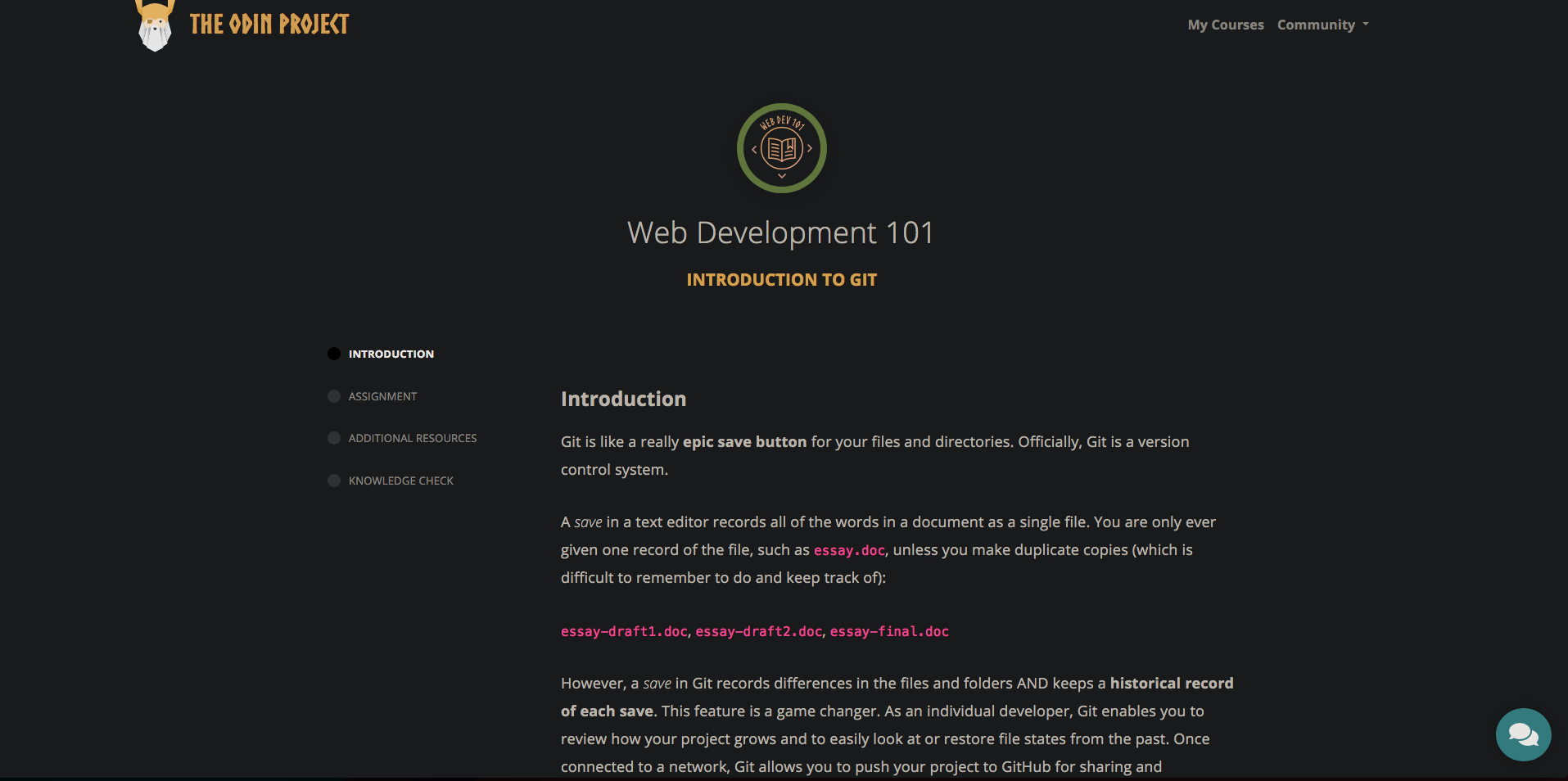Jump to the Introduction section in sidebar
This screenshot has width=1568, height=781.
pyautogui.click(x=391, y=354)
